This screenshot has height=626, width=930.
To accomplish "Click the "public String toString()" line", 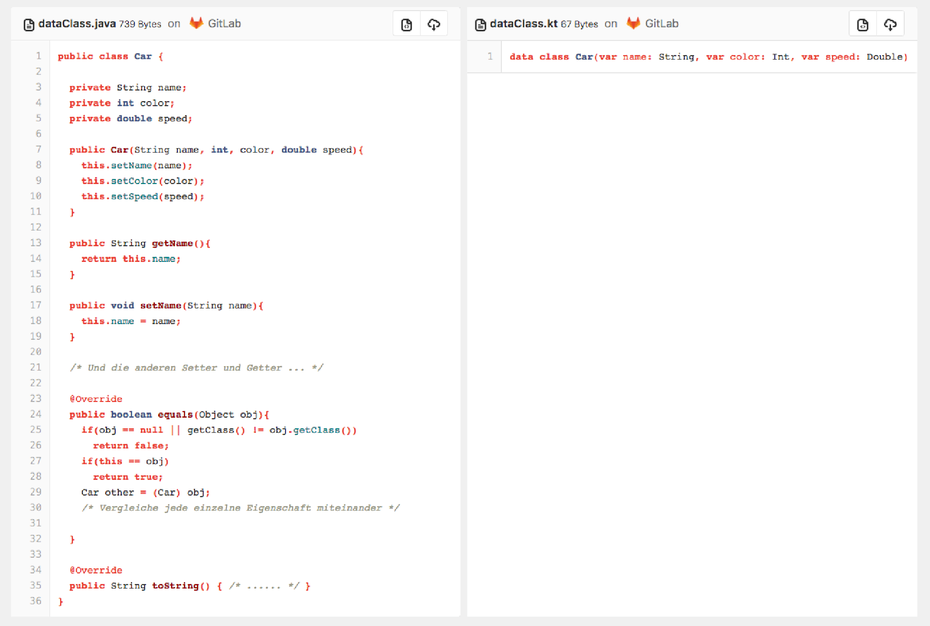I will 190,586.
